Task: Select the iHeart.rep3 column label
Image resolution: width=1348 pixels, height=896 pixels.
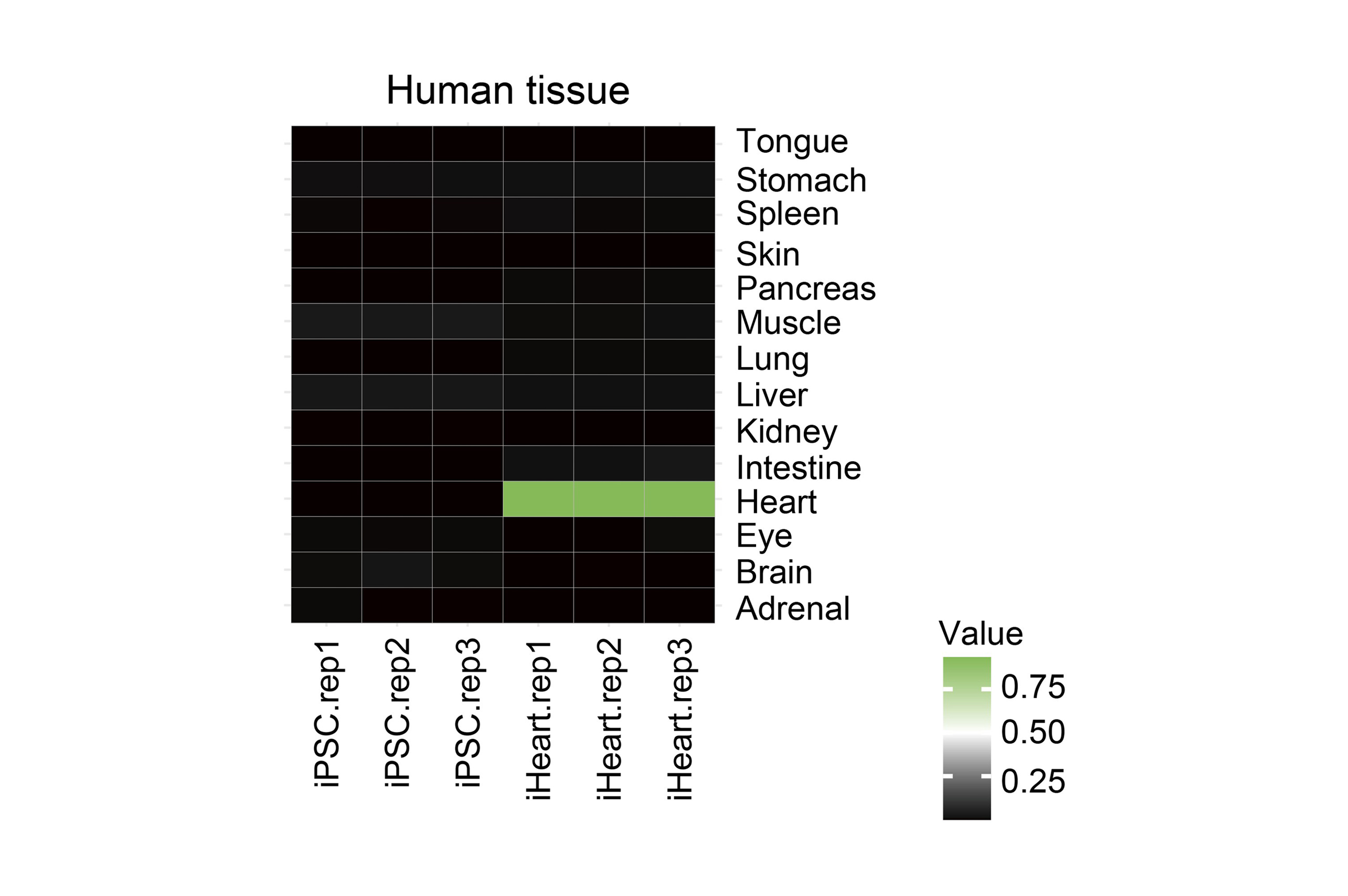Action: pos(680,719)
